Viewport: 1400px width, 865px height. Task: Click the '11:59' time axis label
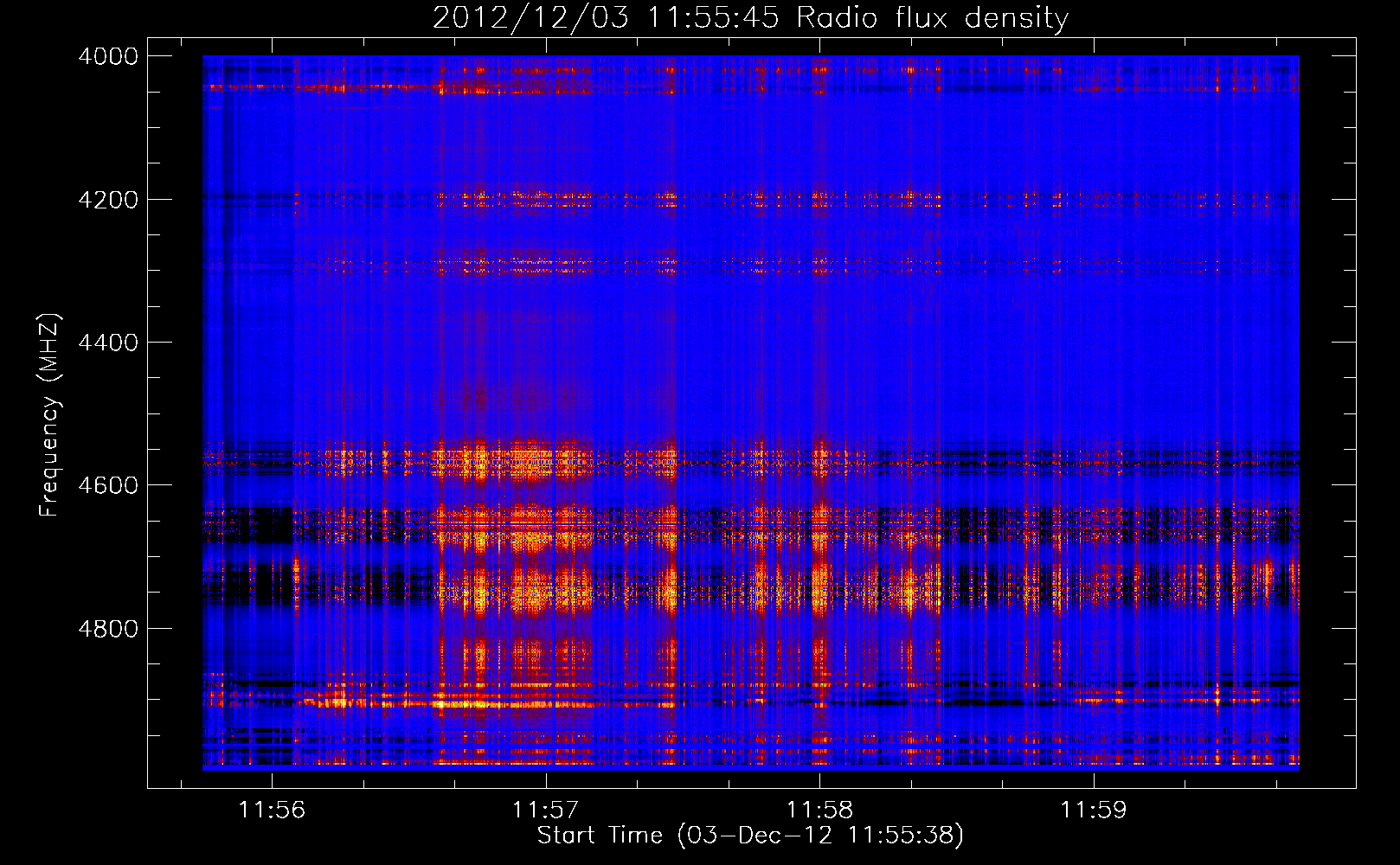1094,811
